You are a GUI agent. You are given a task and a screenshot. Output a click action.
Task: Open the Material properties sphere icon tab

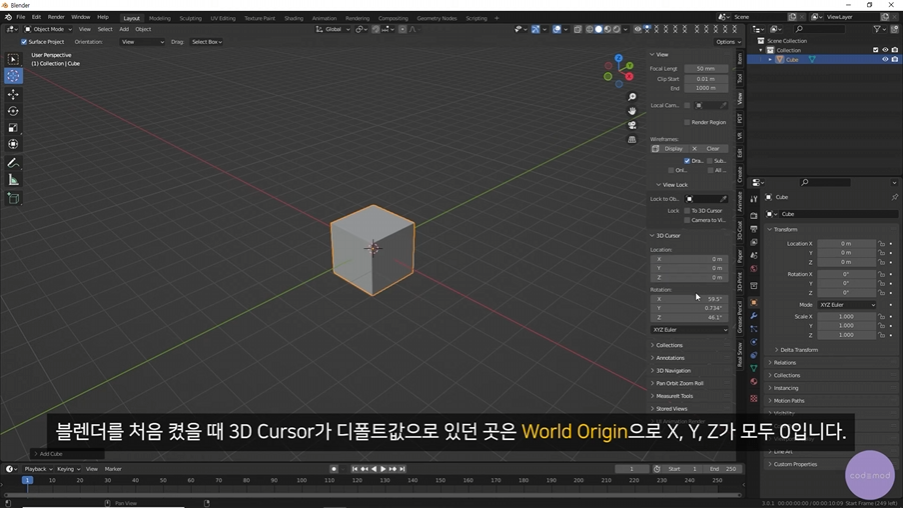click(753, 381)
